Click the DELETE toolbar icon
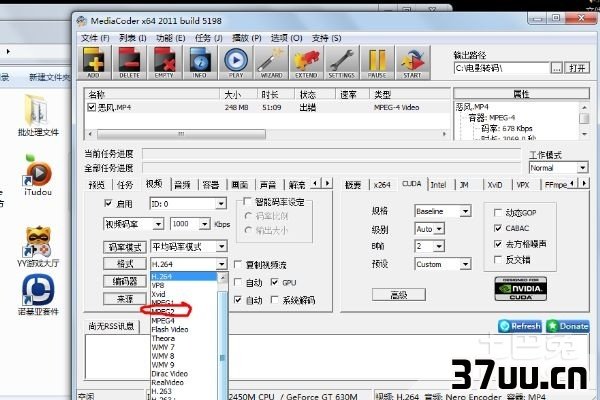The height and width of the screenshot is (400, 600). [129, 62]
